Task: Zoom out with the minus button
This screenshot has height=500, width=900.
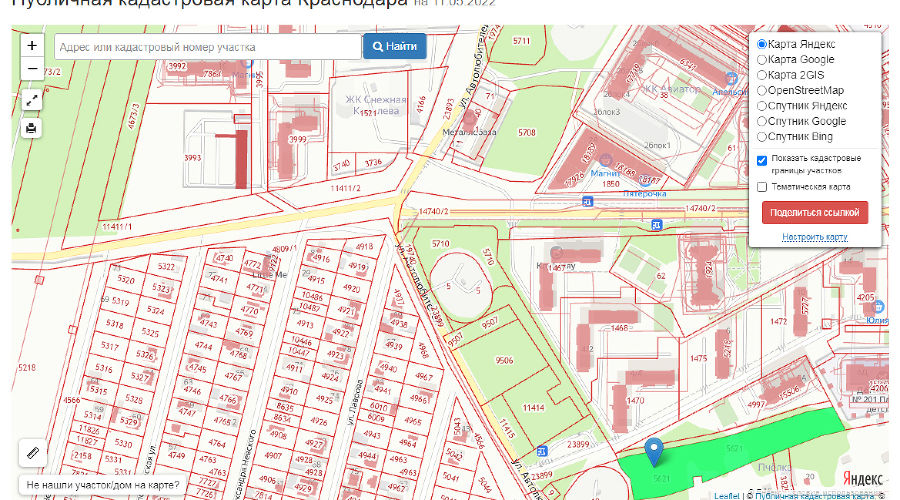Action: pos(32,68)
